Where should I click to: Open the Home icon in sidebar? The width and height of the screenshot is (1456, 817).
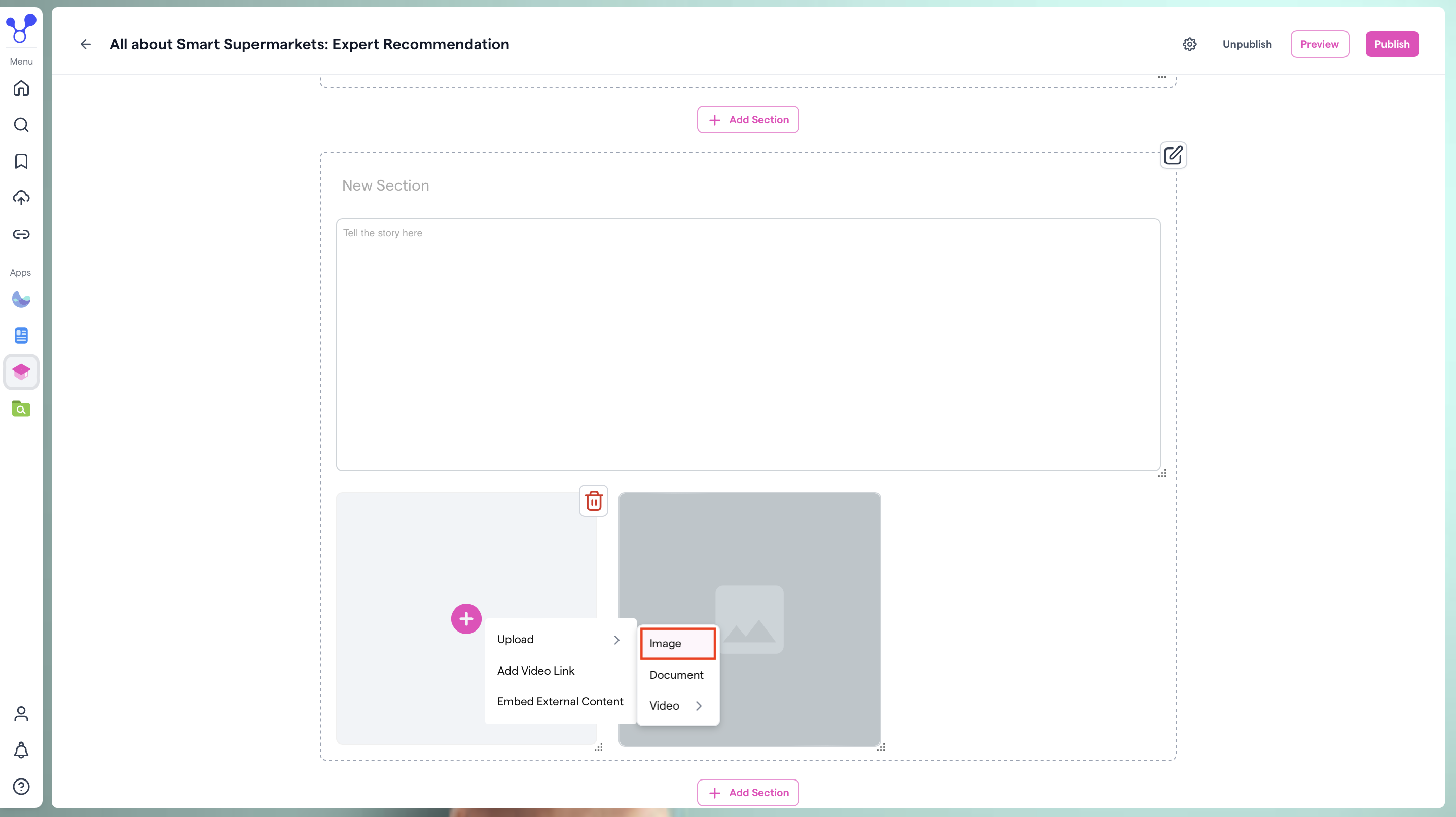click(21, 88)
